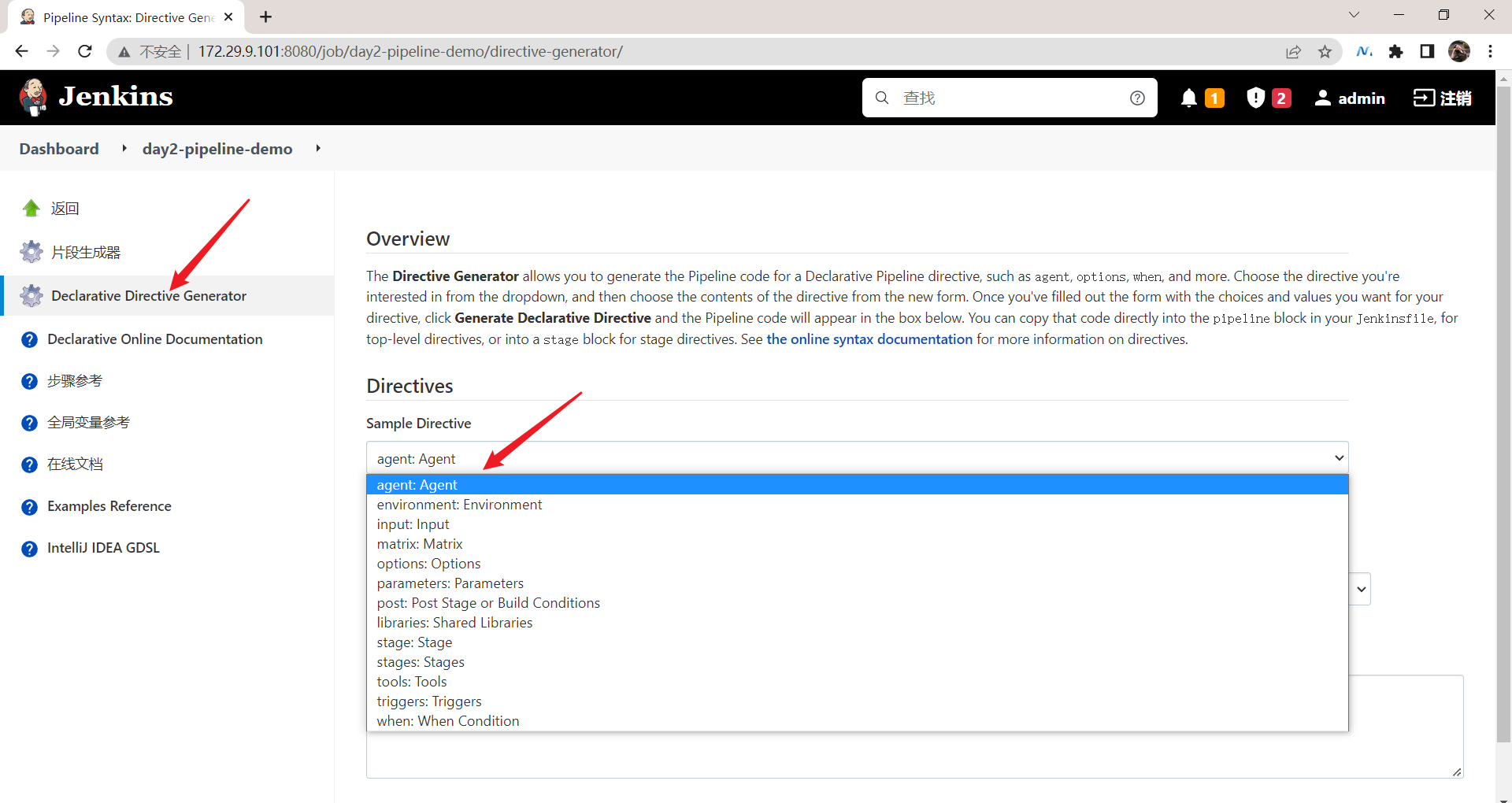1512x803 pixels.
Task: Select environment: Environment option
Action: (857, 505)
